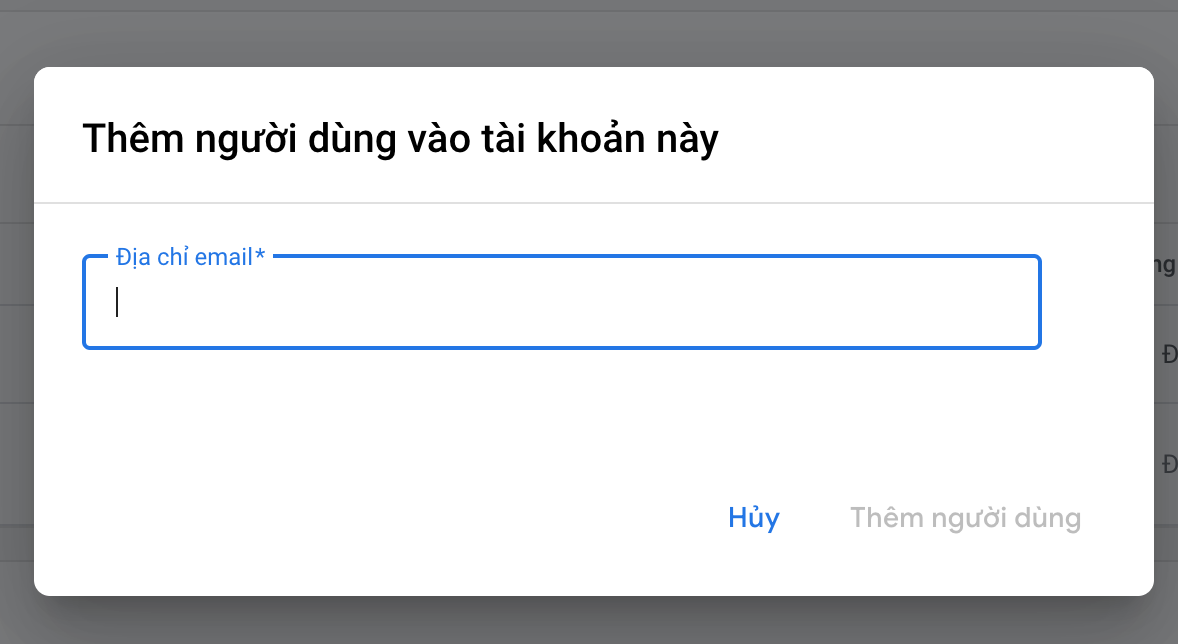Click the dimmed strip left of the dialog
The image size is (1178, 644).
[16, 330]
